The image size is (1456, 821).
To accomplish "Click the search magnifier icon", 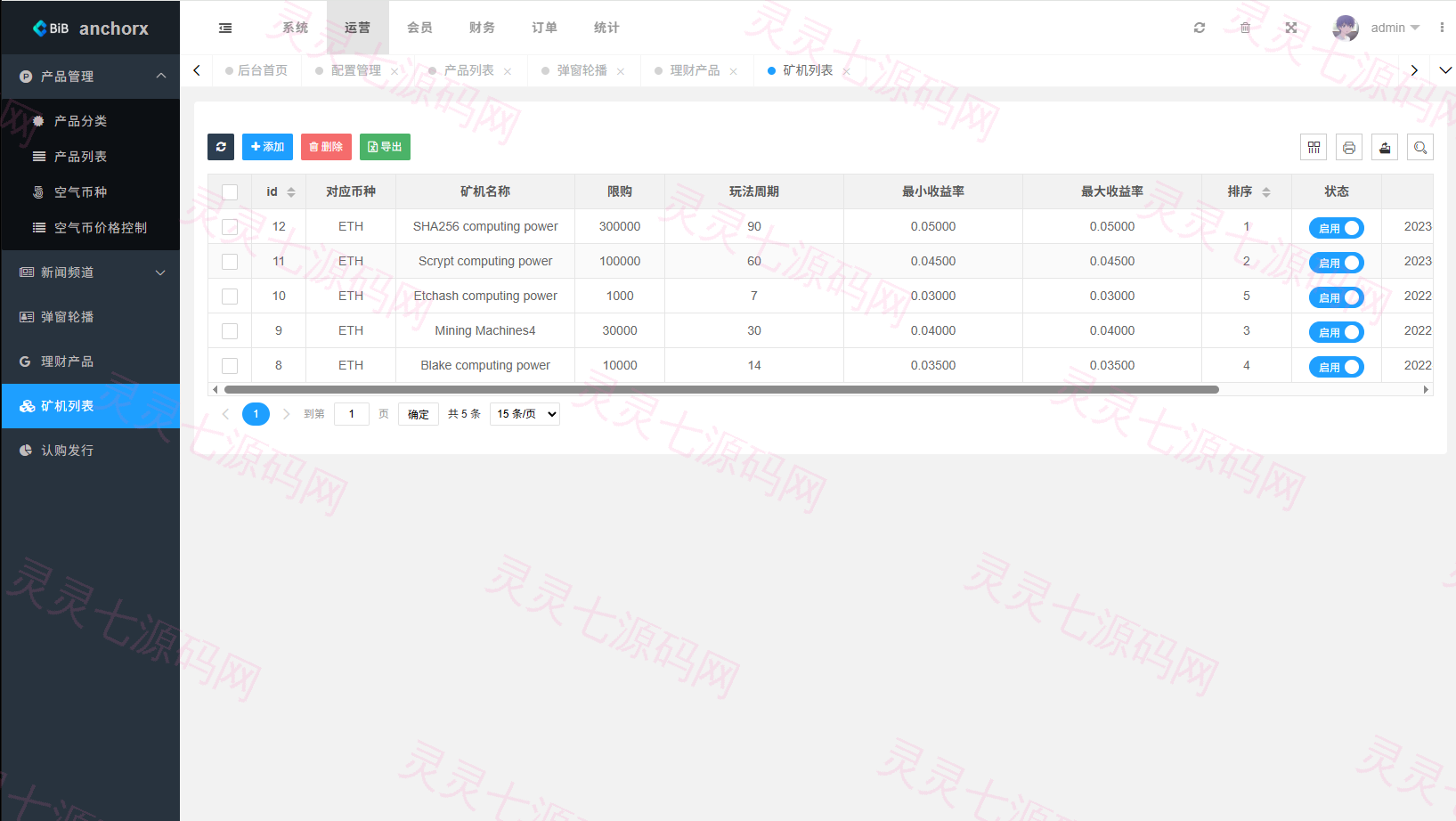I will pyautogui.click(x=1420, y=147).
